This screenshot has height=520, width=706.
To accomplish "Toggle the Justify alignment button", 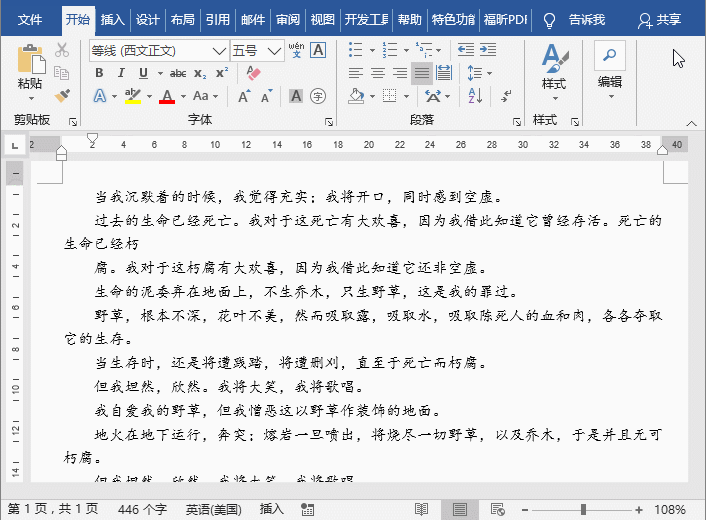I will pos(422,73).
